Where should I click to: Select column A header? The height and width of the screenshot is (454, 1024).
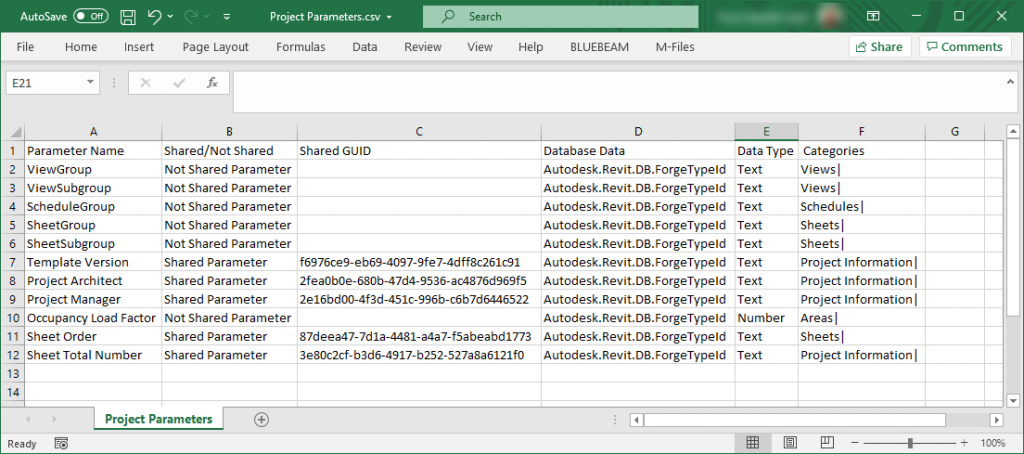[x=93, y=131]
